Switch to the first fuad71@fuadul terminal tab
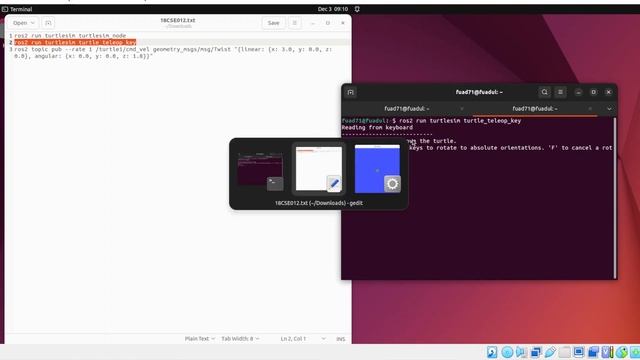 (x=407, y=109)
